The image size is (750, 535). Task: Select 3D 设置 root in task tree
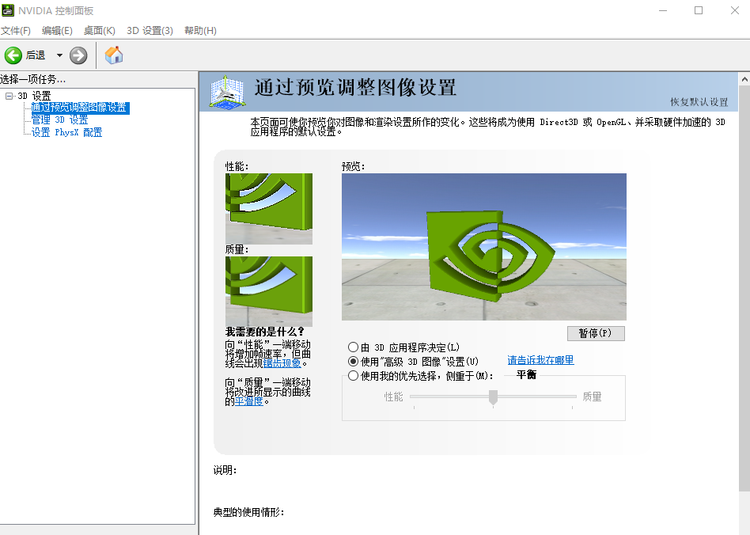pyautogui.click(x=34, y=96)
